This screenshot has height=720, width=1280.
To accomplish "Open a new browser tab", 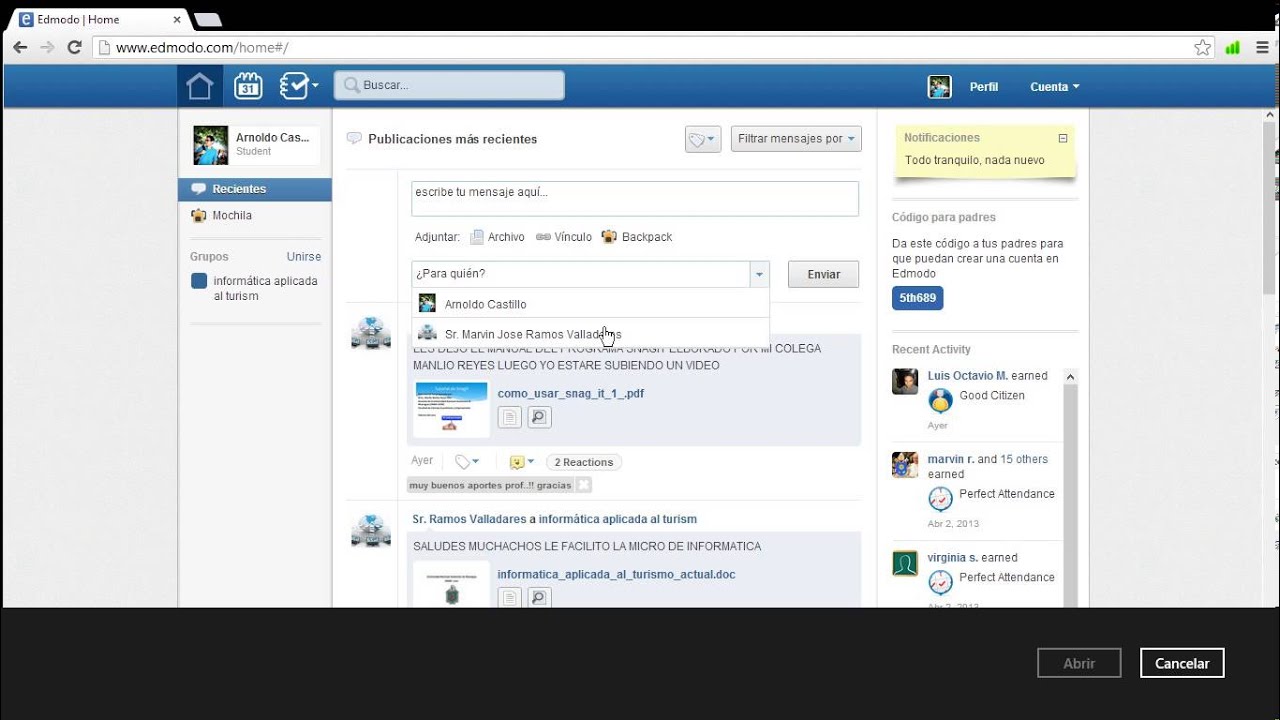I will 207,19.
